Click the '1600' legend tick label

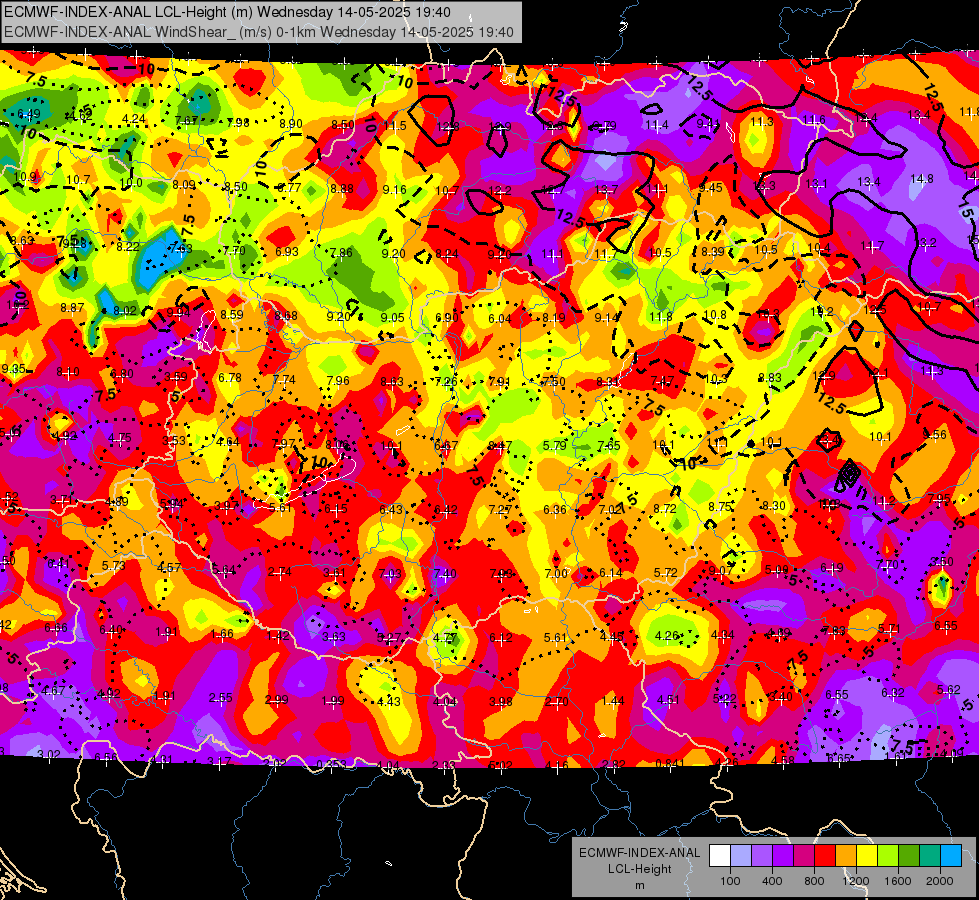click(x=897, y=881)
